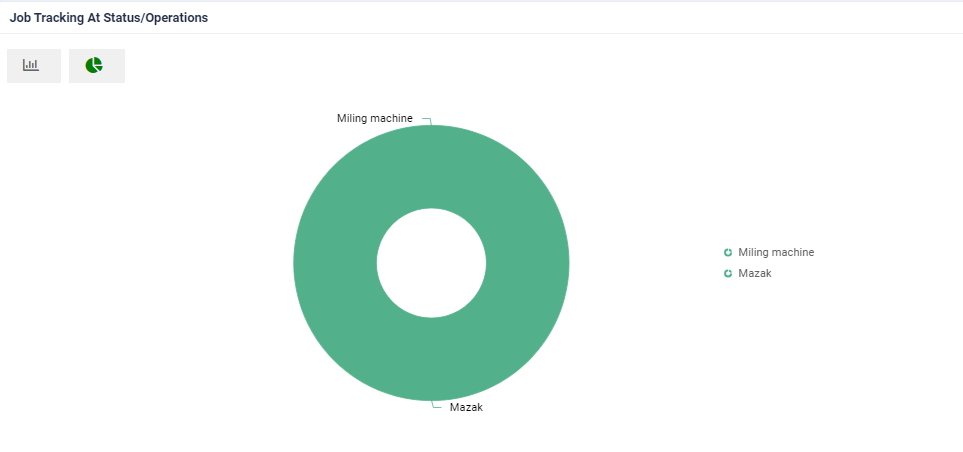Click the Mazak legend marker icon
Viewport: 963px width, 452px height.
click(728, 273)
